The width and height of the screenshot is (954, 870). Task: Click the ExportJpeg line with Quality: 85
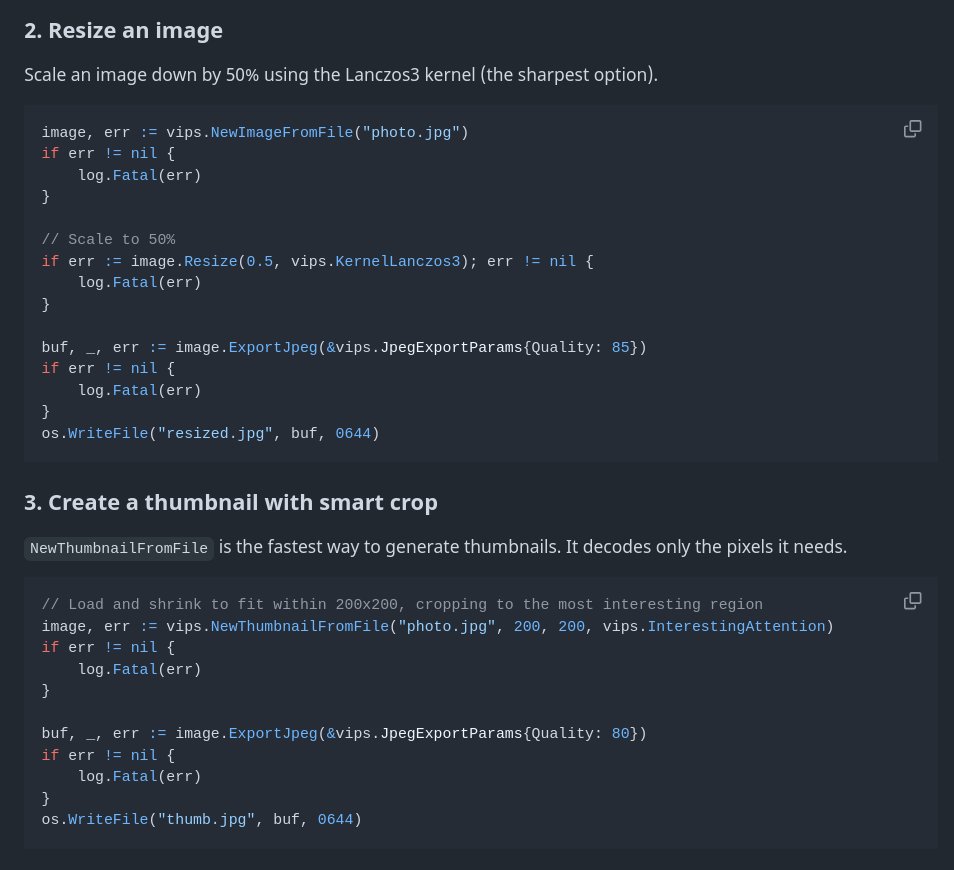pos(344,347)
